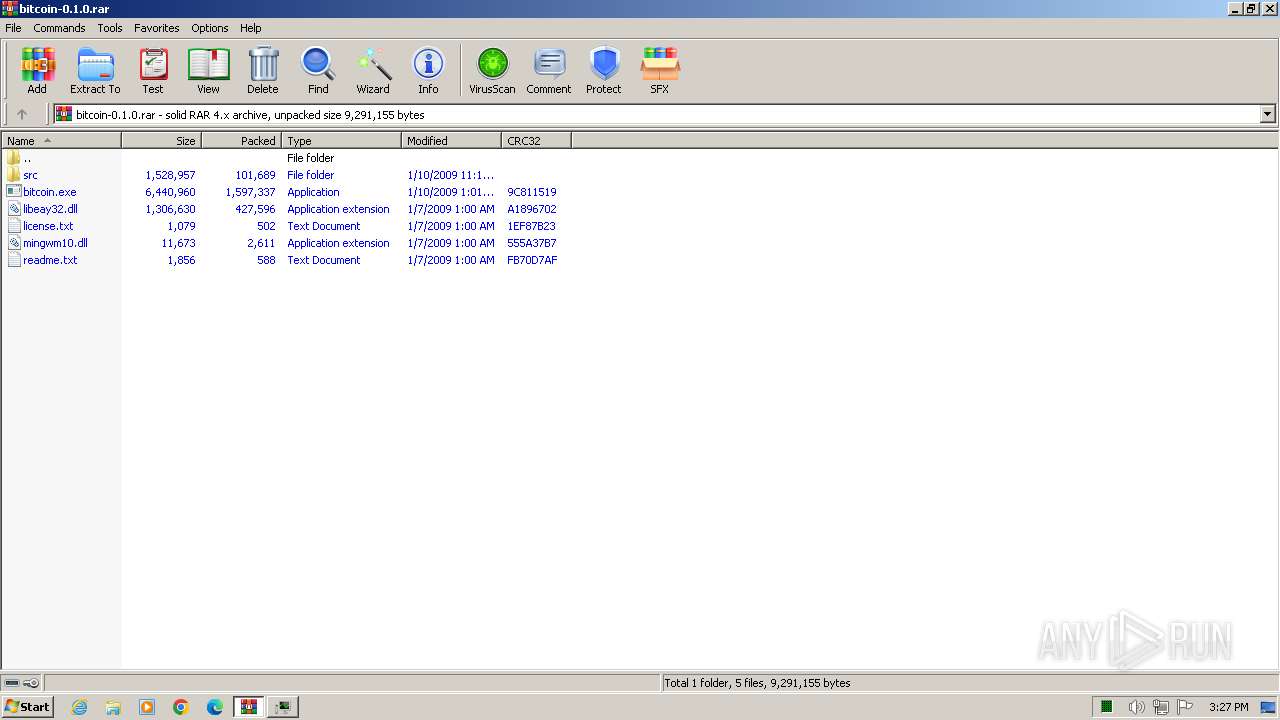Screen dimensions: 1280x720
Task: Click the Action Center flag tray icon
Action: [x=1185, y=707]
